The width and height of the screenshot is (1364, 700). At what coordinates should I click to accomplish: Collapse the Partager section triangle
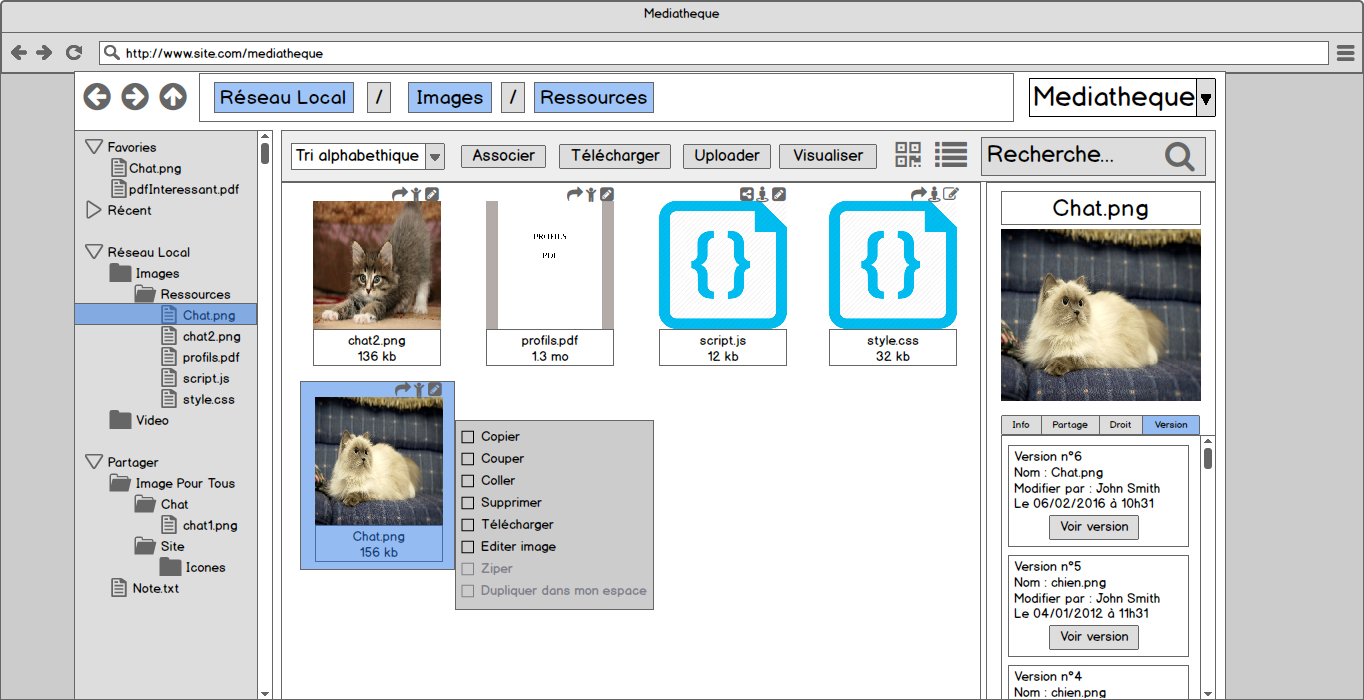(x=94, y=462)
